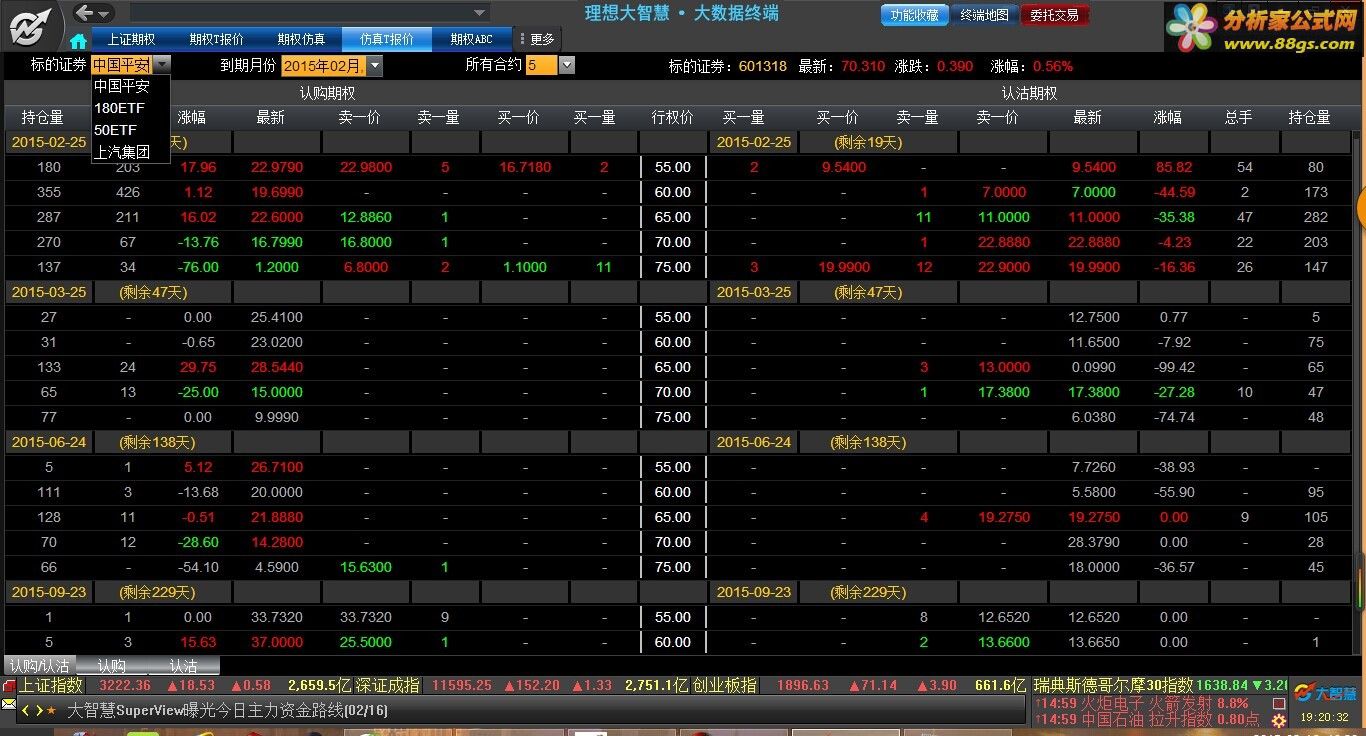Click call latest price 22.9790
The height and width of the screenshot is (736, 1366).
[x=277, y=167]
